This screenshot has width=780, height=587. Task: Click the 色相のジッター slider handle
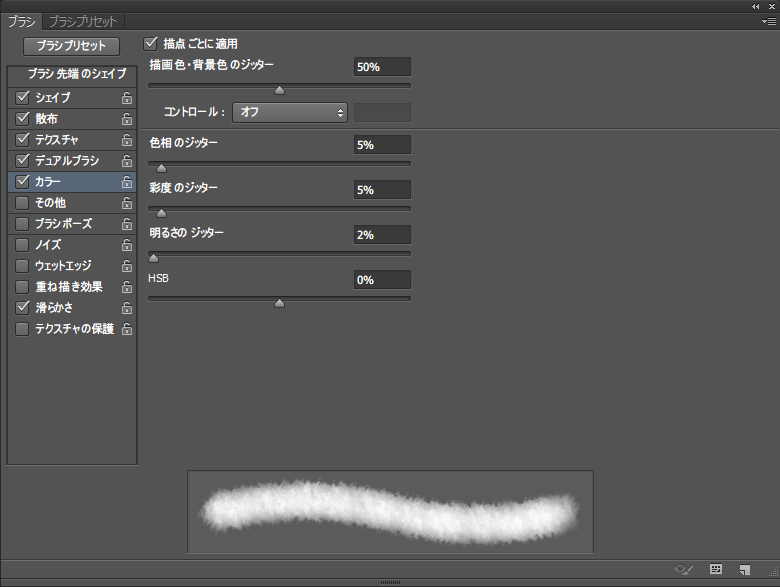click(161, 168)
